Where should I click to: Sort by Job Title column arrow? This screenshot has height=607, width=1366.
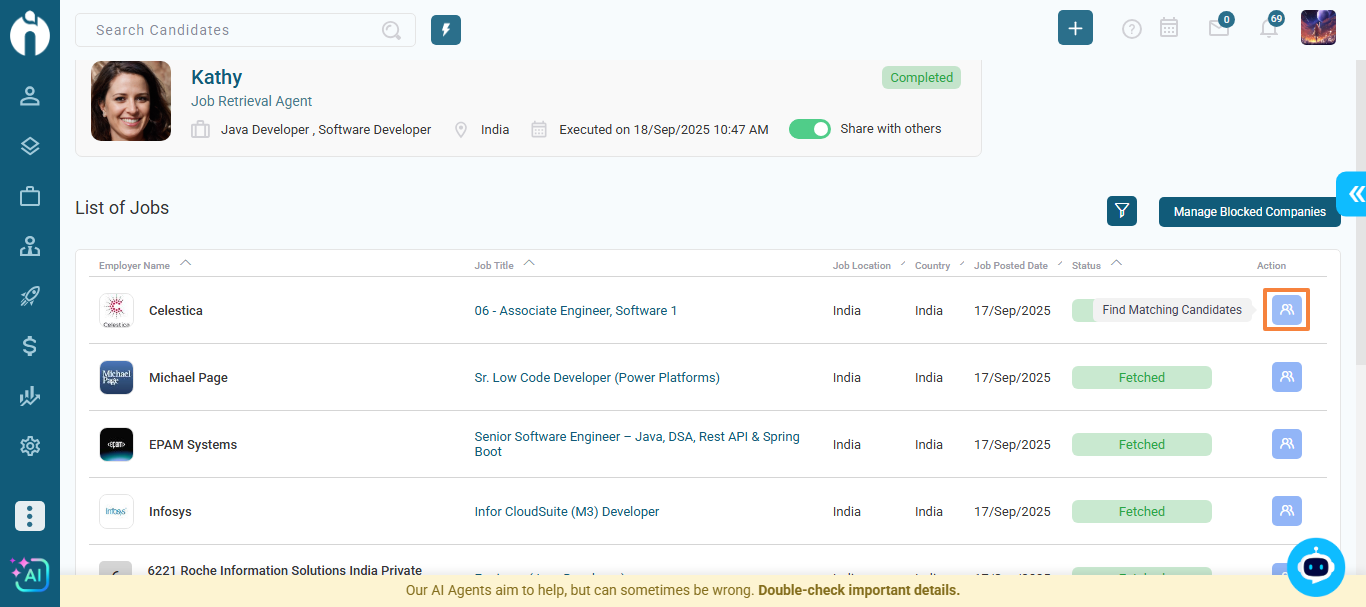click(529, 264)
